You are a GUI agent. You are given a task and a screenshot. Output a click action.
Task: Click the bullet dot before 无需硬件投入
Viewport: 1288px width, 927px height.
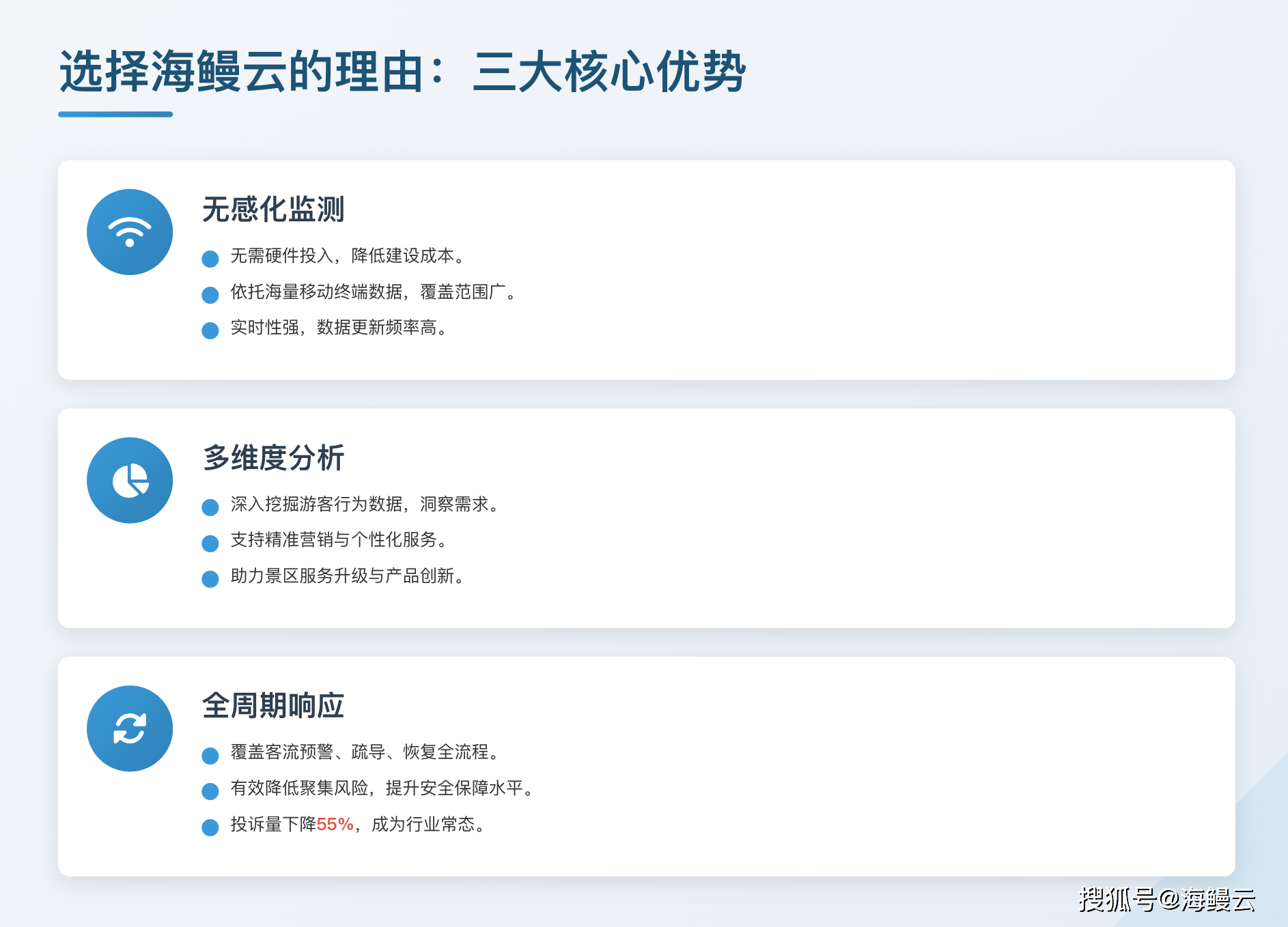210,259
